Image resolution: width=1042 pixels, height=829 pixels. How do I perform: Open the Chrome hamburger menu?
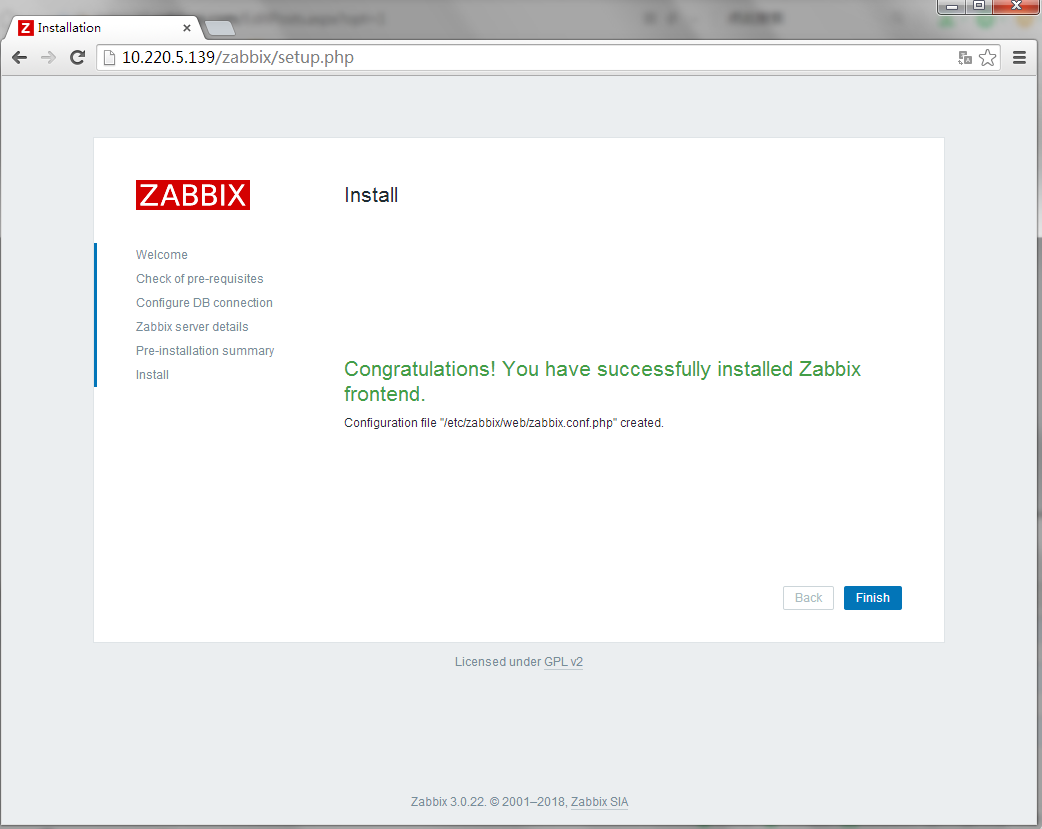[1019, 58]
